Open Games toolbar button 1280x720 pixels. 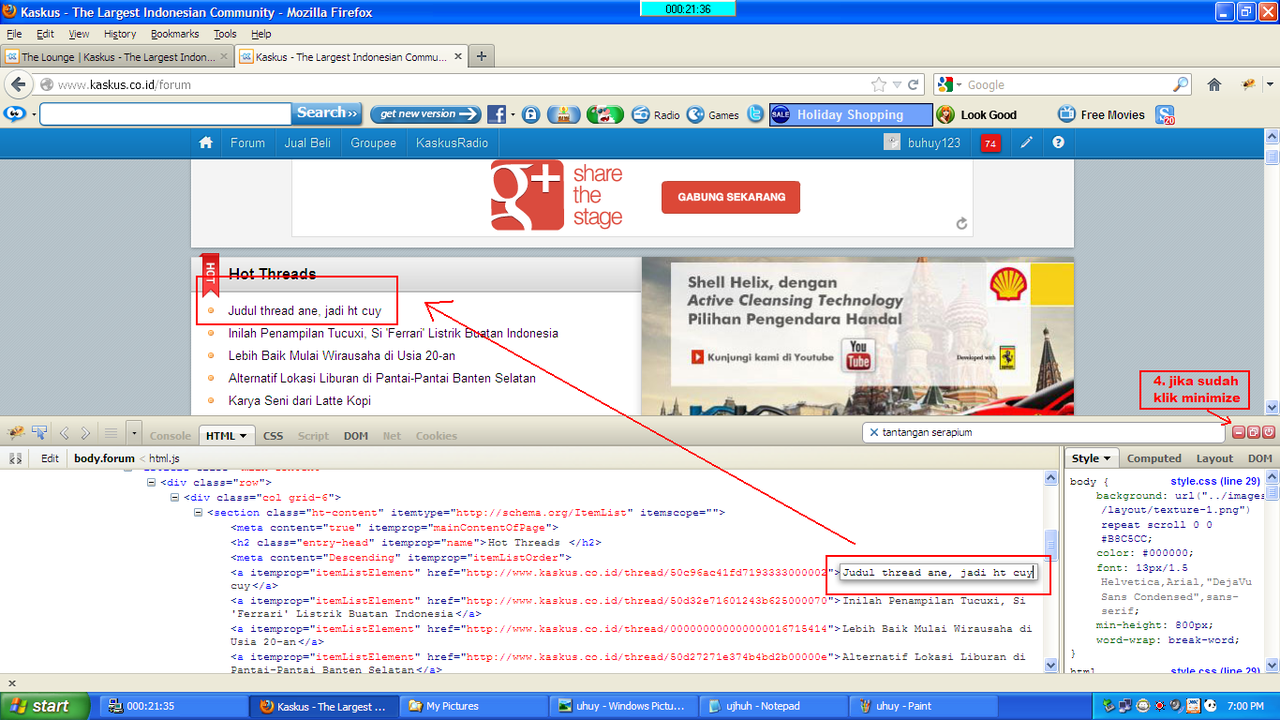click(713, 115)
